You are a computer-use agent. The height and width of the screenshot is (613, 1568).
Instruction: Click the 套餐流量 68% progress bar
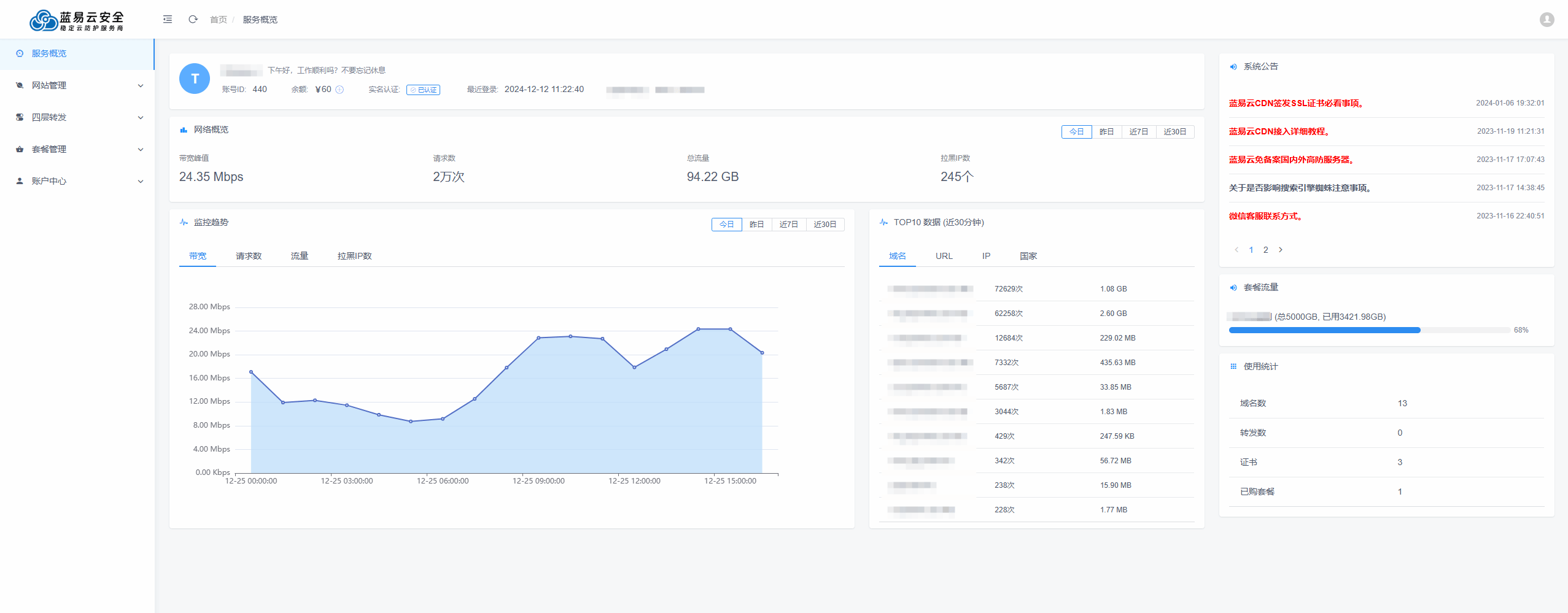tap(1369, 330)
